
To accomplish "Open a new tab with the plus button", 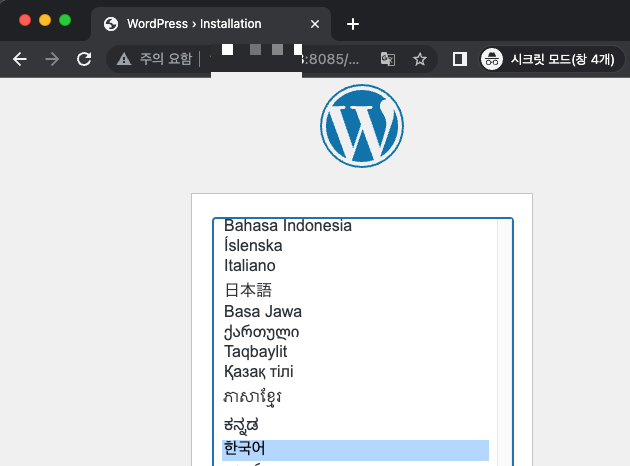I will click(353, 24).
